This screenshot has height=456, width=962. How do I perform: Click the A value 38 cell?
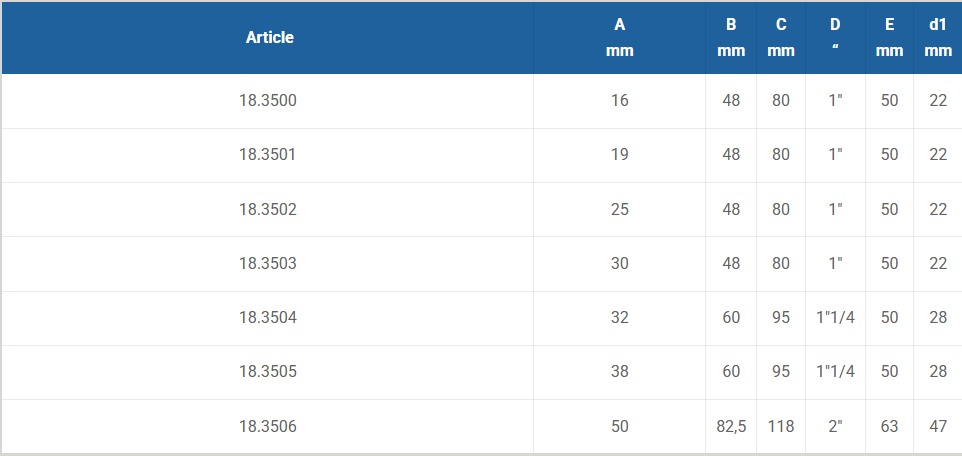click(619, 372)
